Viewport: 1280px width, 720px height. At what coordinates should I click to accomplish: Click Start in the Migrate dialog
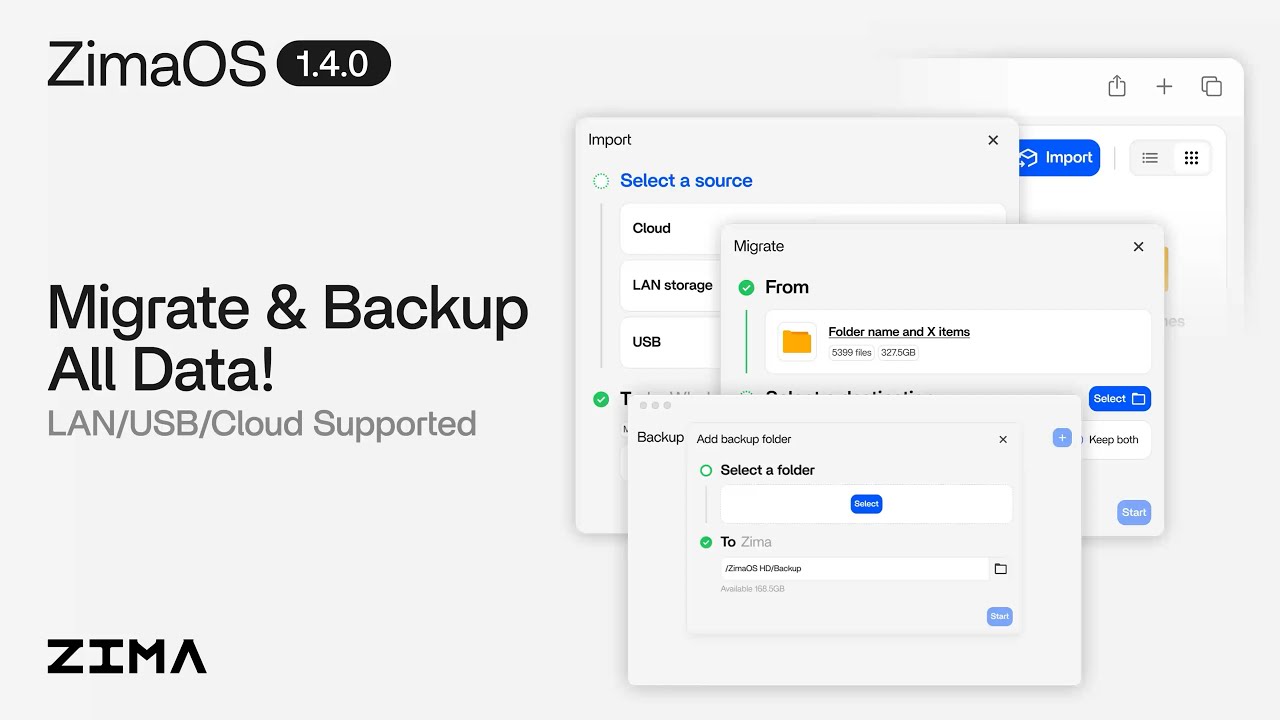pos(1134,512)
